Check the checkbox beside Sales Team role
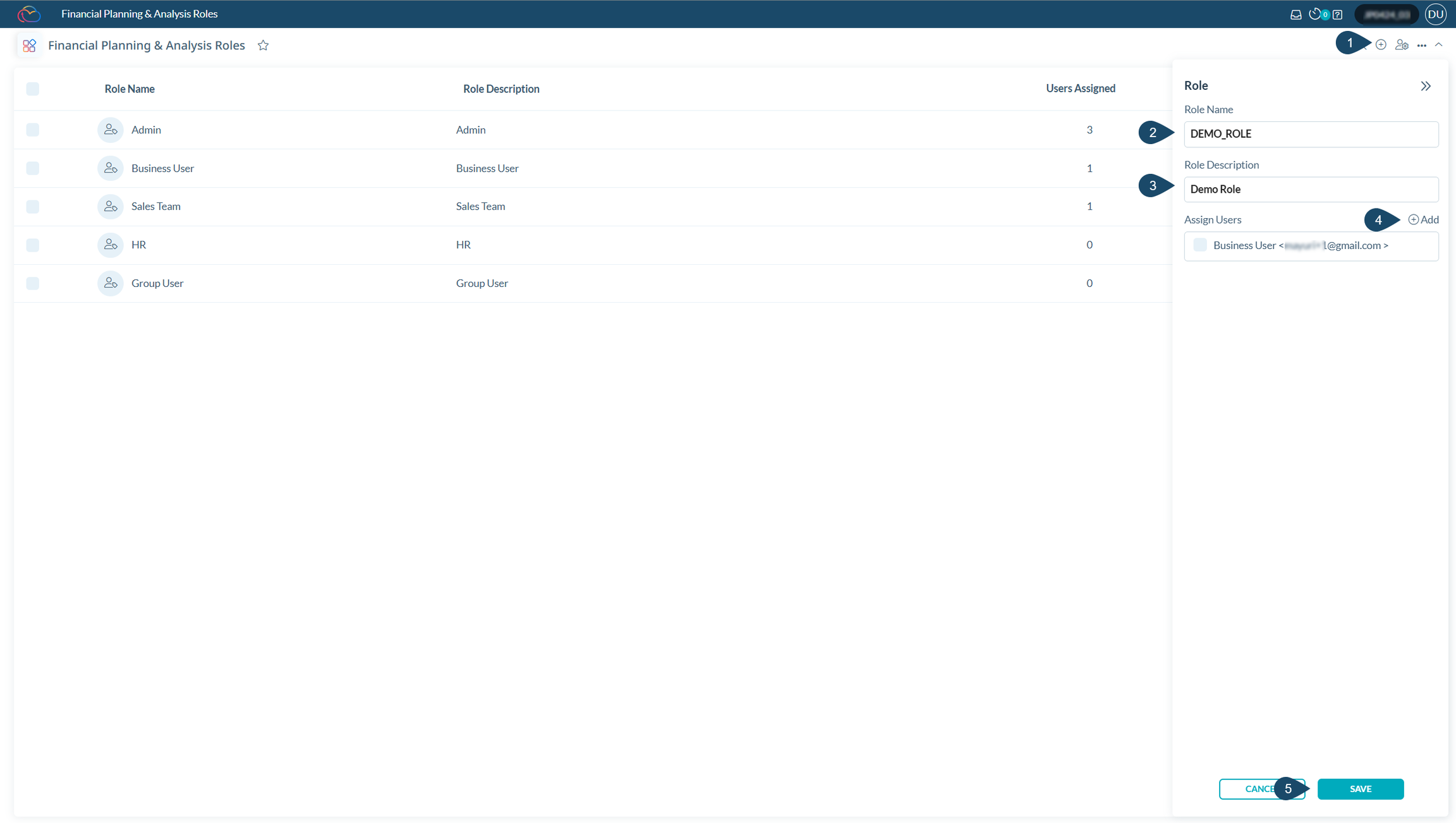1456x823 pixels. click(x=32, y=207)
